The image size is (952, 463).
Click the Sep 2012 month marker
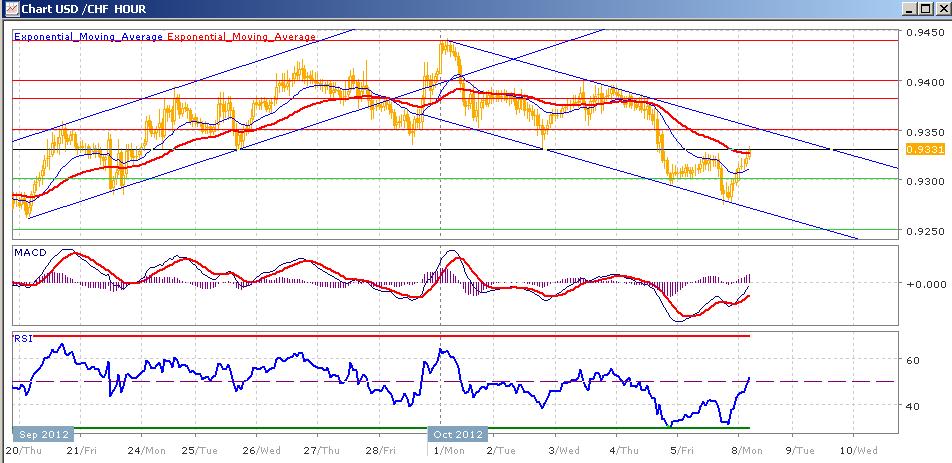(x=43, y=434)
